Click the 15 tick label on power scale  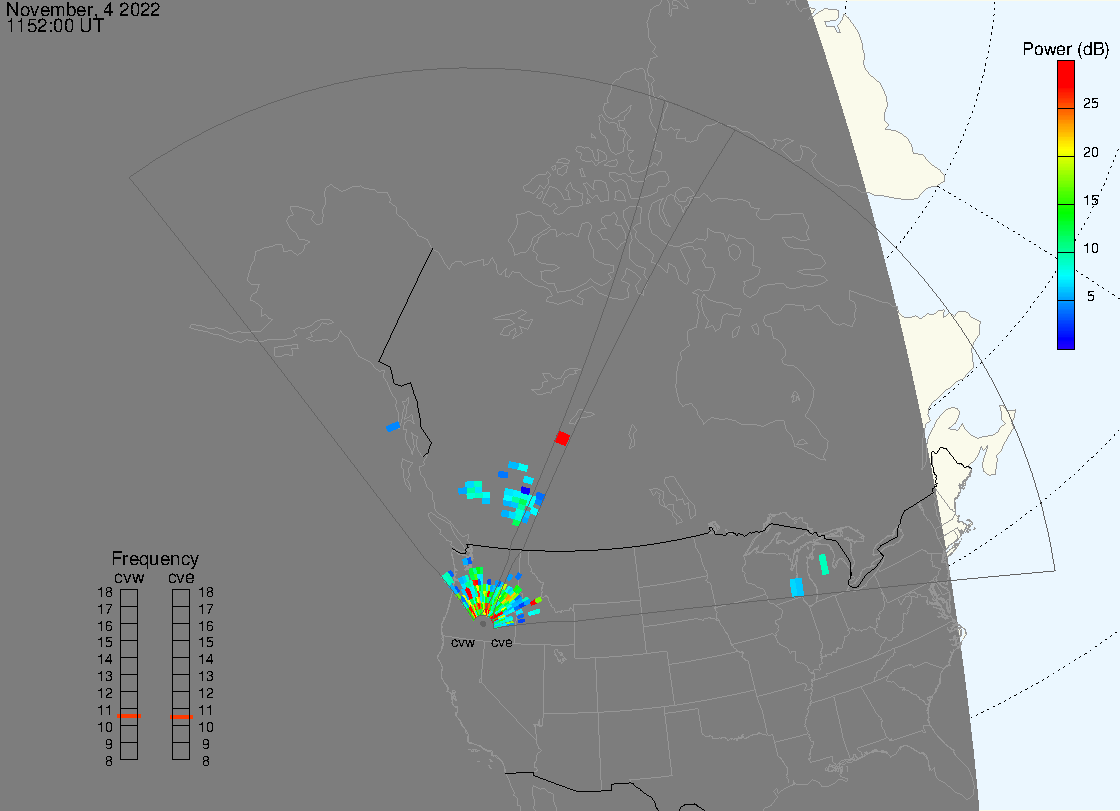pyautogui.click(x=1090, y=200)
